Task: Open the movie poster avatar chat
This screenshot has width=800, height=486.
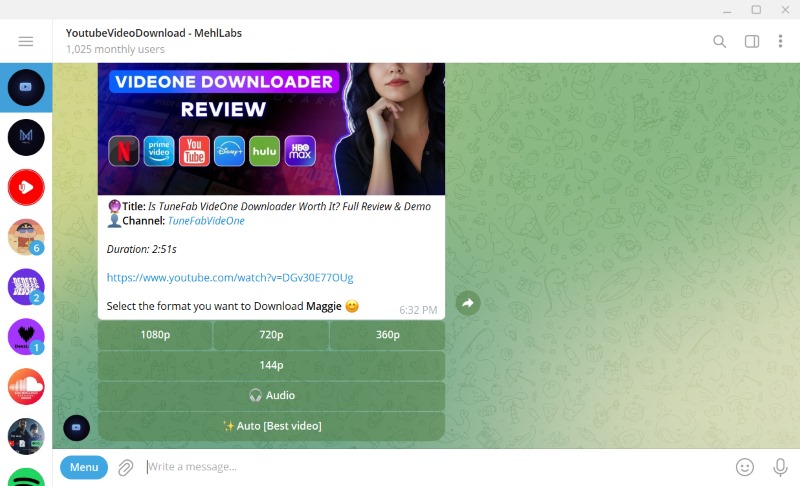Action: [26, 437]
